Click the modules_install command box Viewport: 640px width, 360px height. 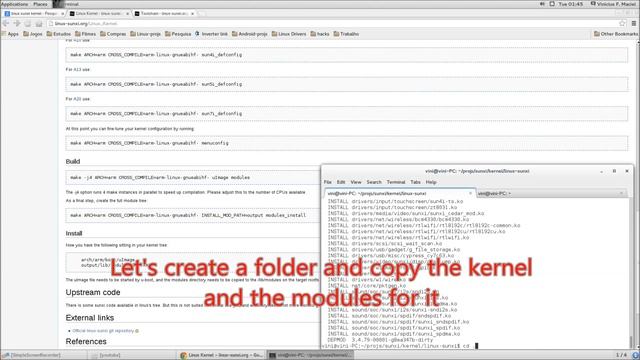pyautogui.click(x=193, y=215)
